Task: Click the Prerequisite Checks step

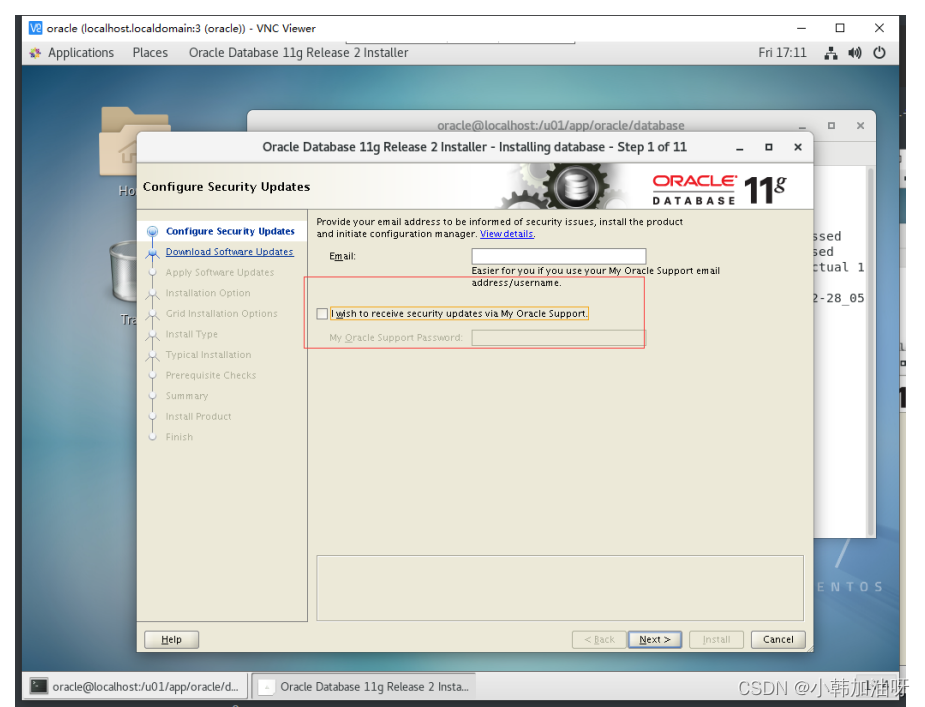Action: tap(211, 375)
